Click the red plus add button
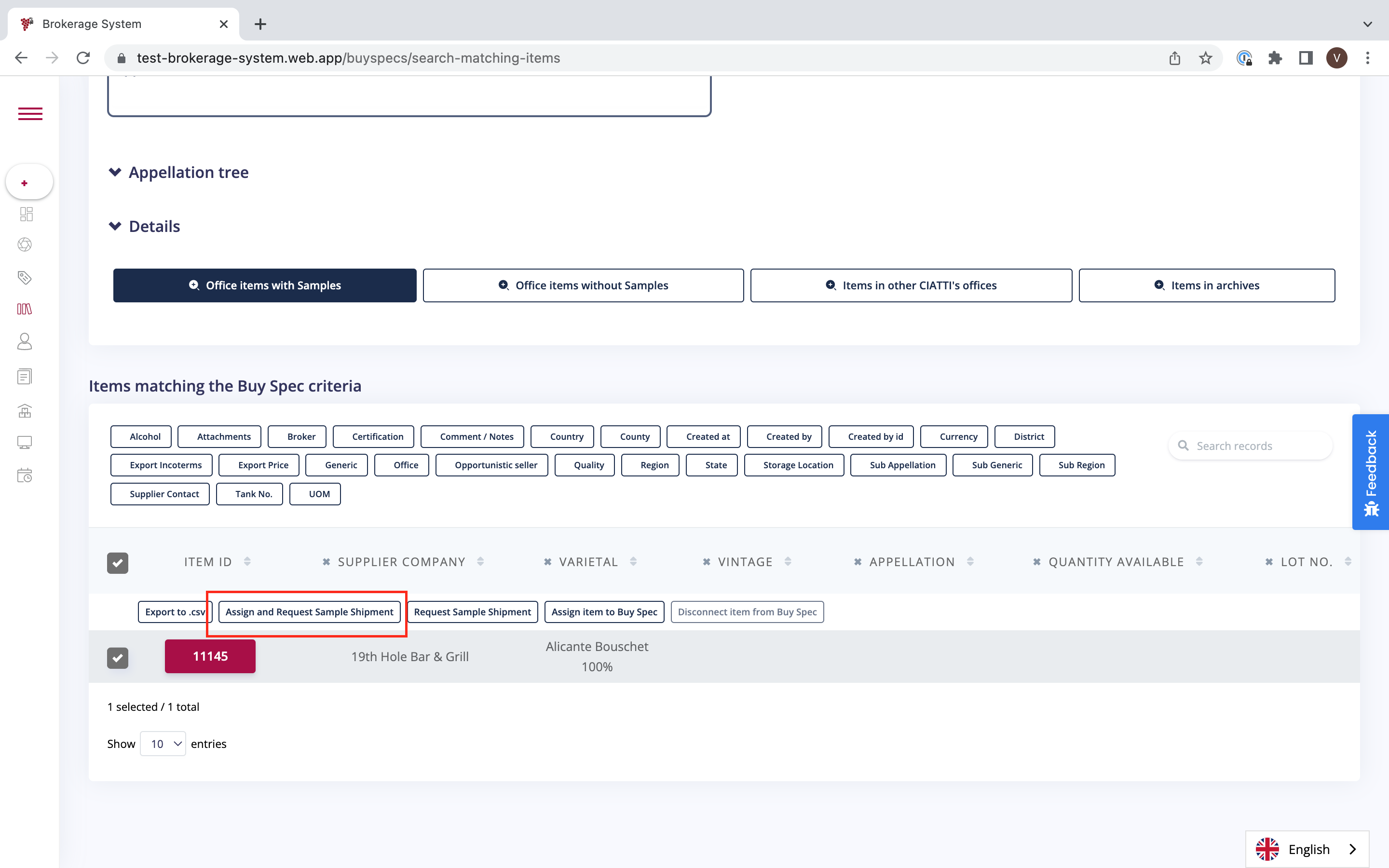This screenshot has width=1389, height=868. (25, 183)
